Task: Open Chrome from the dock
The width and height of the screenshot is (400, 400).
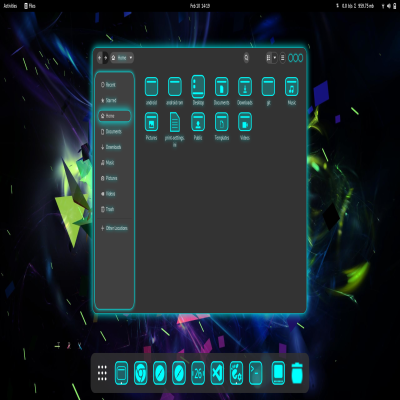Action: point(141,373)
